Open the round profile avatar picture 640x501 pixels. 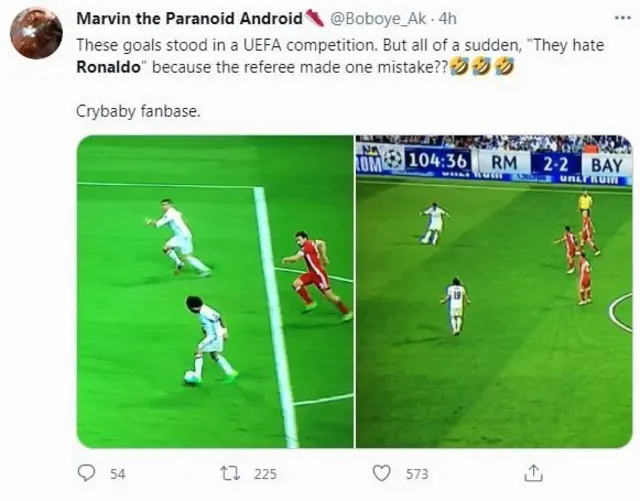click(36, 33)
